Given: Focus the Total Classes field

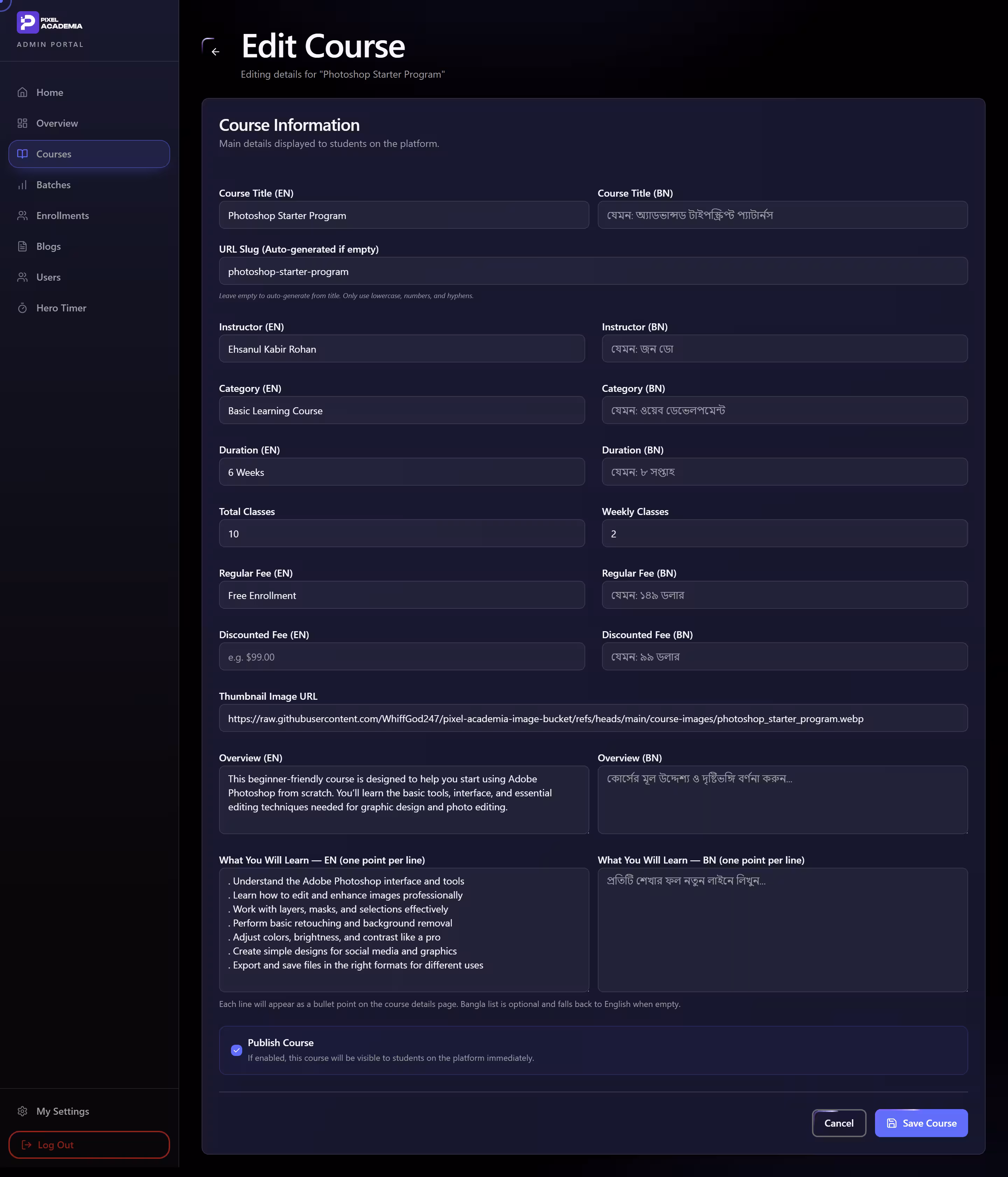Looking at the screenshot, I should click(402, 534).
